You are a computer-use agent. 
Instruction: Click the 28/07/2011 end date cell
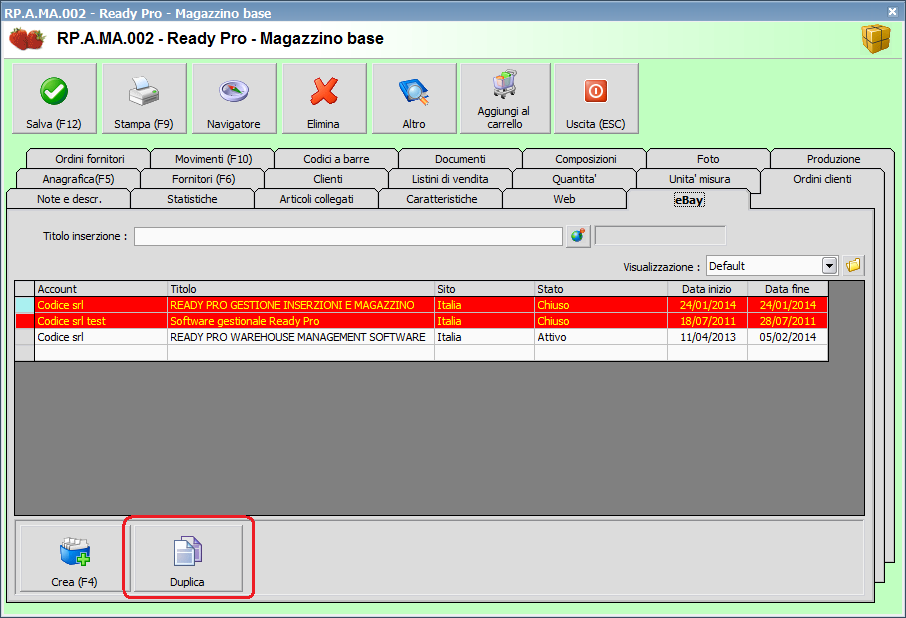pyautogui.click(x=788, y=321)
